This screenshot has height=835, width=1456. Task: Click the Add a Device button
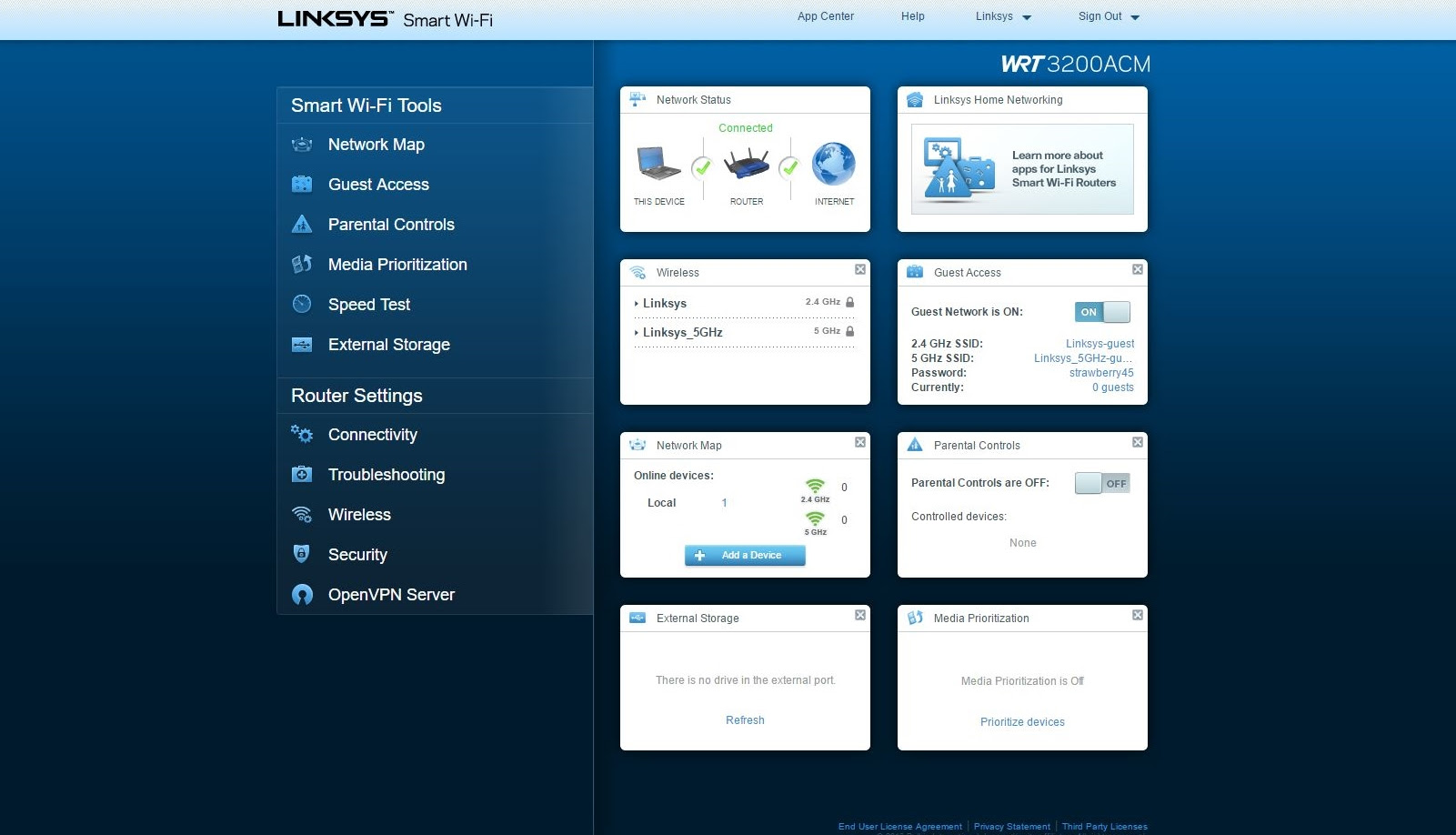[745, 555]
